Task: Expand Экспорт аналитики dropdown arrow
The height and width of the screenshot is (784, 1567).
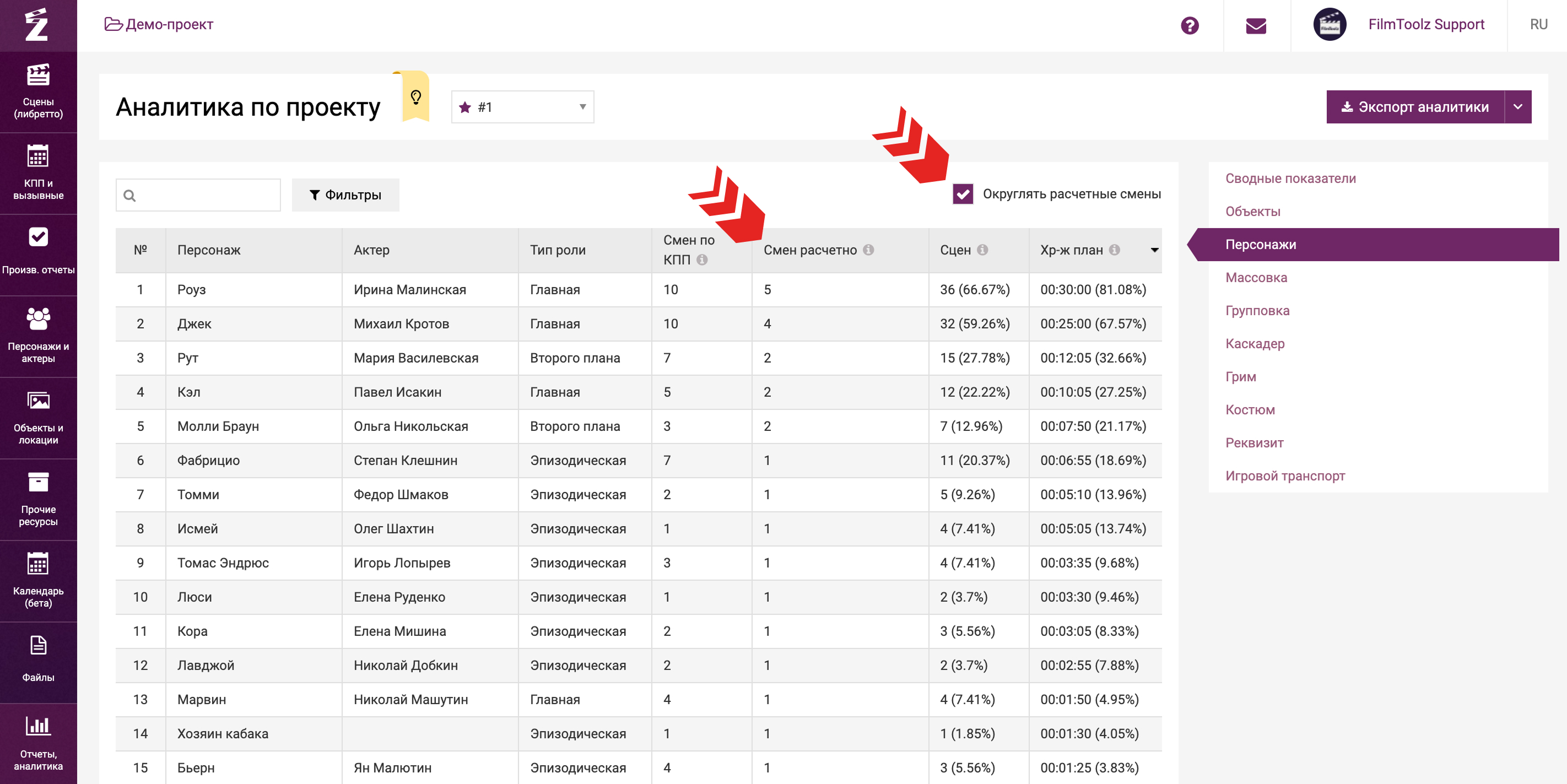Action: point(1519,107)
